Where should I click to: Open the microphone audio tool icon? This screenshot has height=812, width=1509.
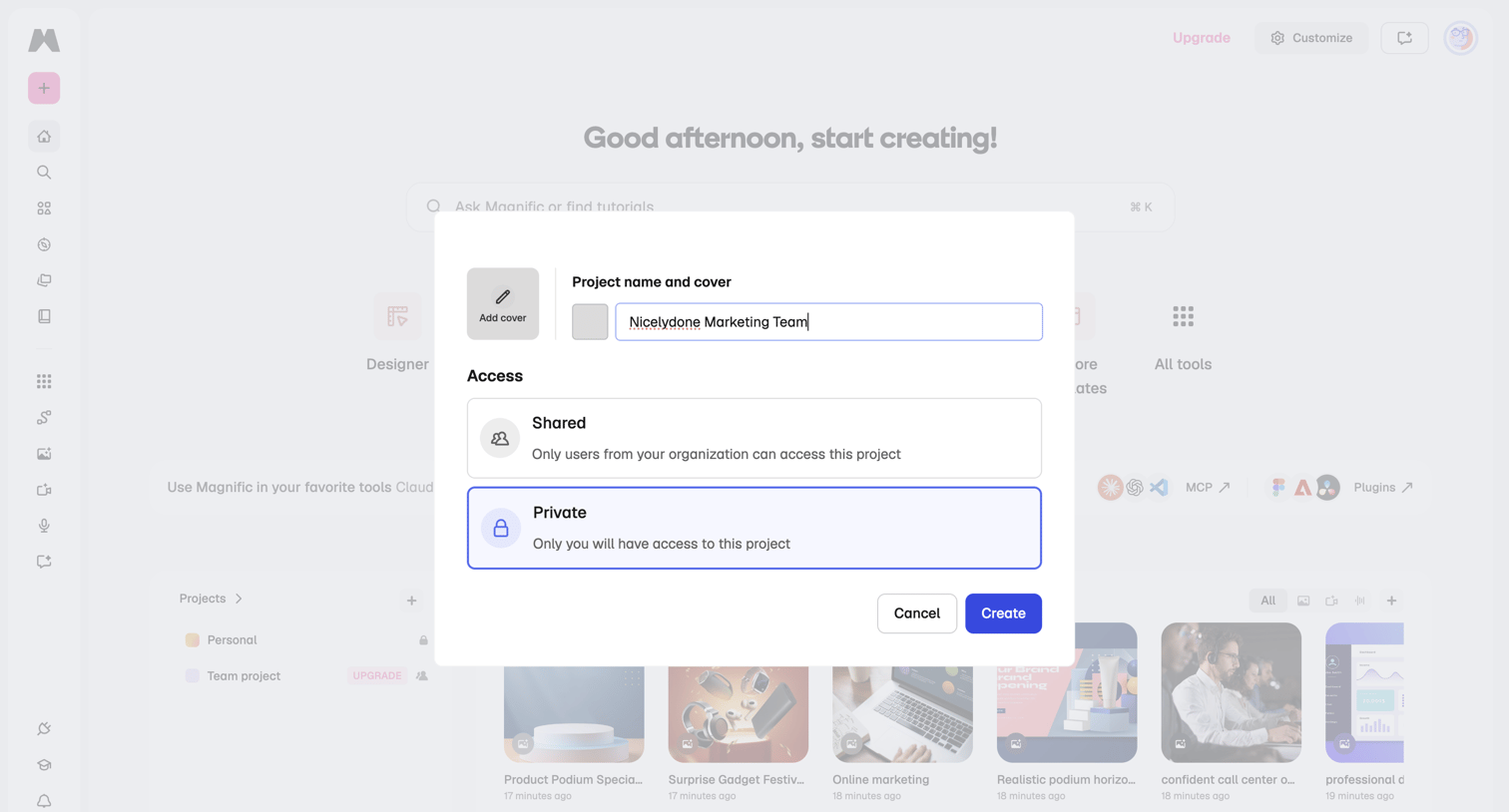(x=44, y=526)
